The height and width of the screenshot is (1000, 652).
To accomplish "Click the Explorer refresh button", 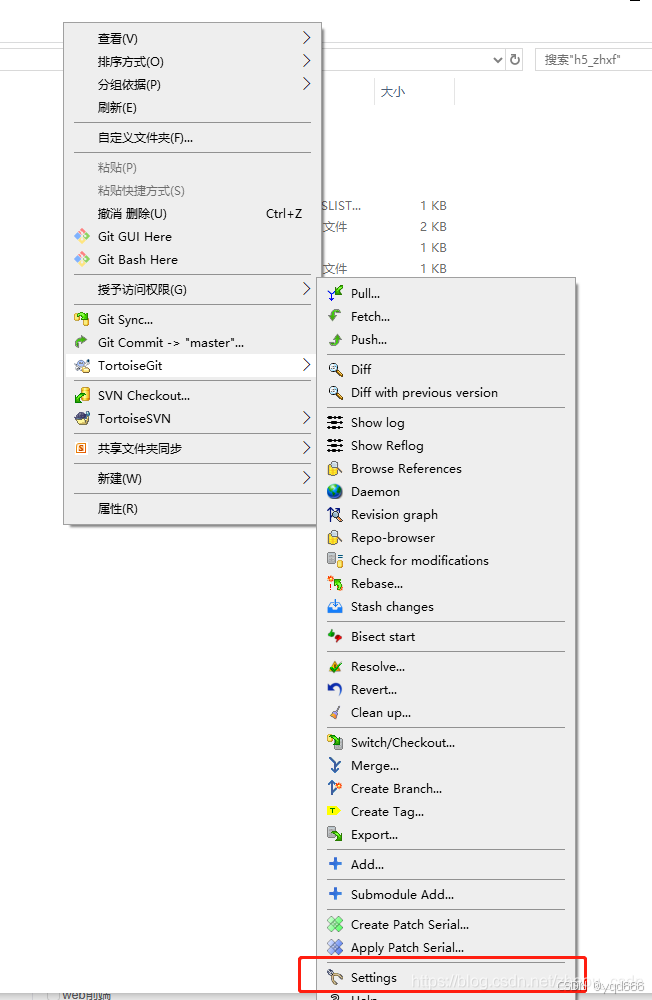I will click(x=515, y=60).
